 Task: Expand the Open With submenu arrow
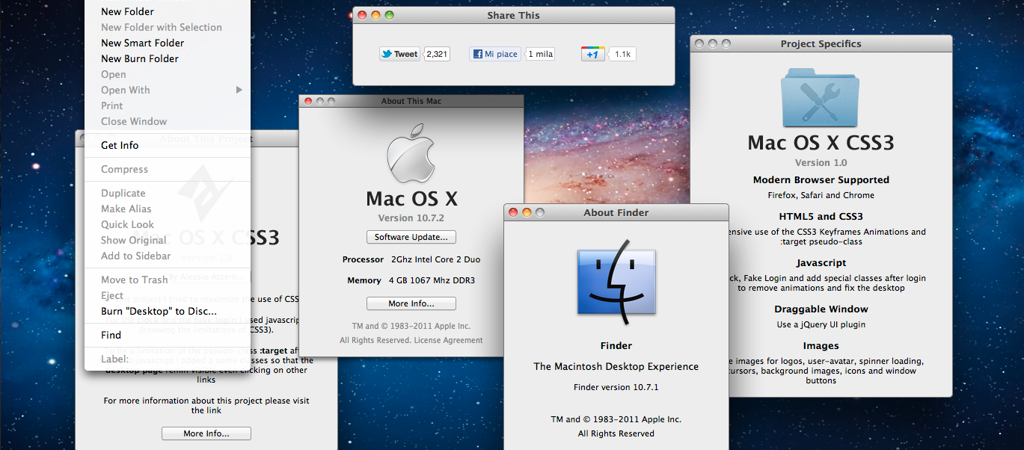(x=239, y=90)
